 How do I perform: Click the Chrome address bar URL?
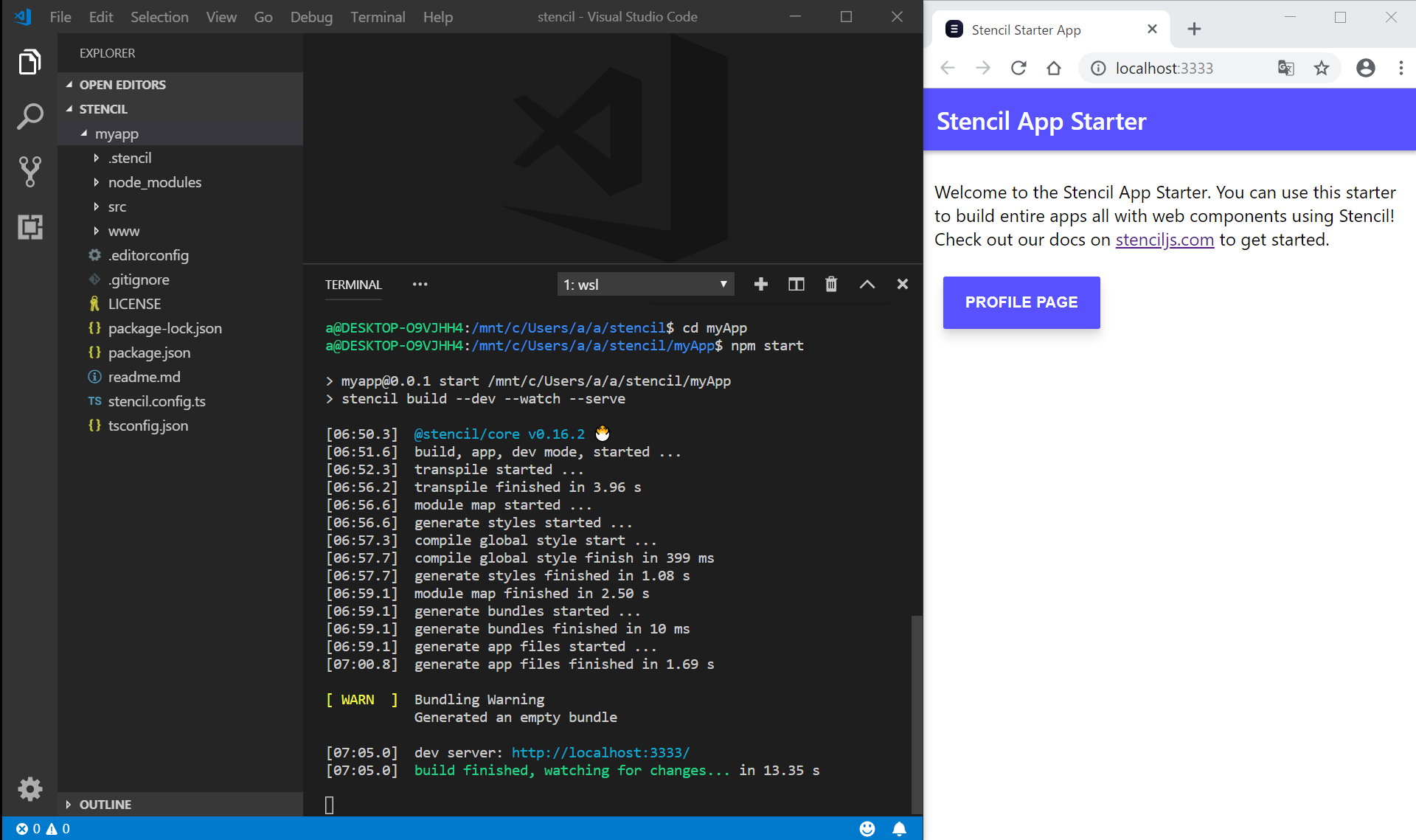[1164, 68]
